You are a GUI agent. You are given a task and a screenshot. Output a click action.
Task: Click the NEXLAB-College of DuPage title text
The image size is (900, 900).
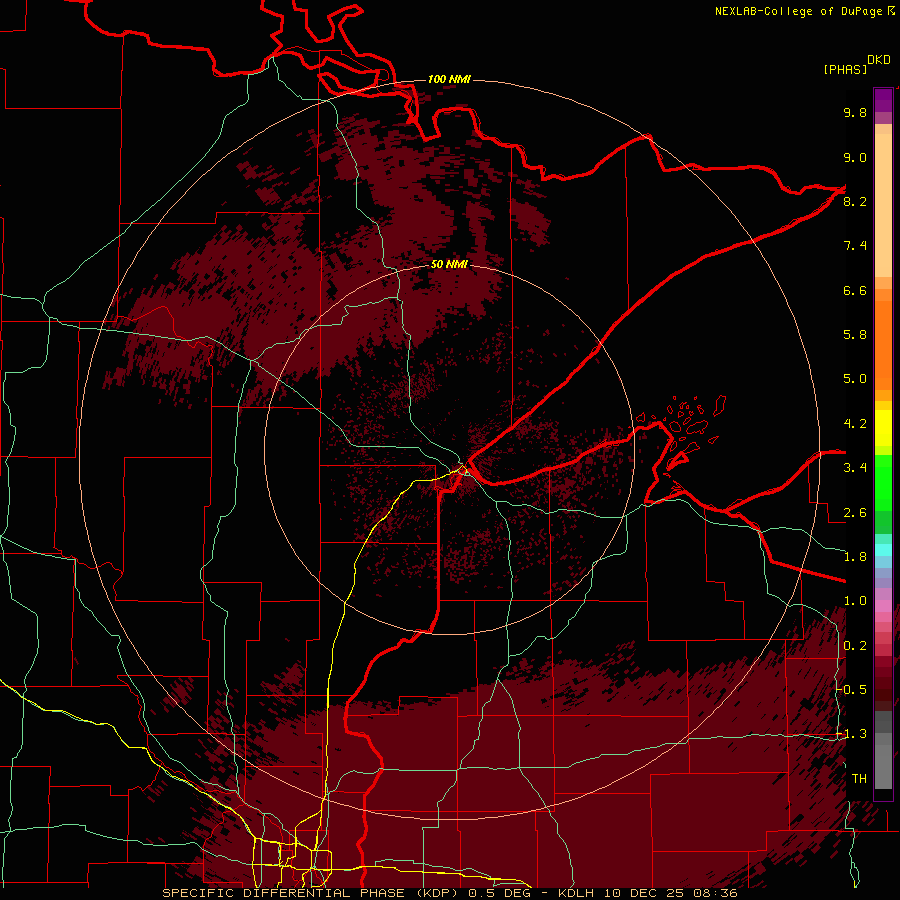[801, 11]
